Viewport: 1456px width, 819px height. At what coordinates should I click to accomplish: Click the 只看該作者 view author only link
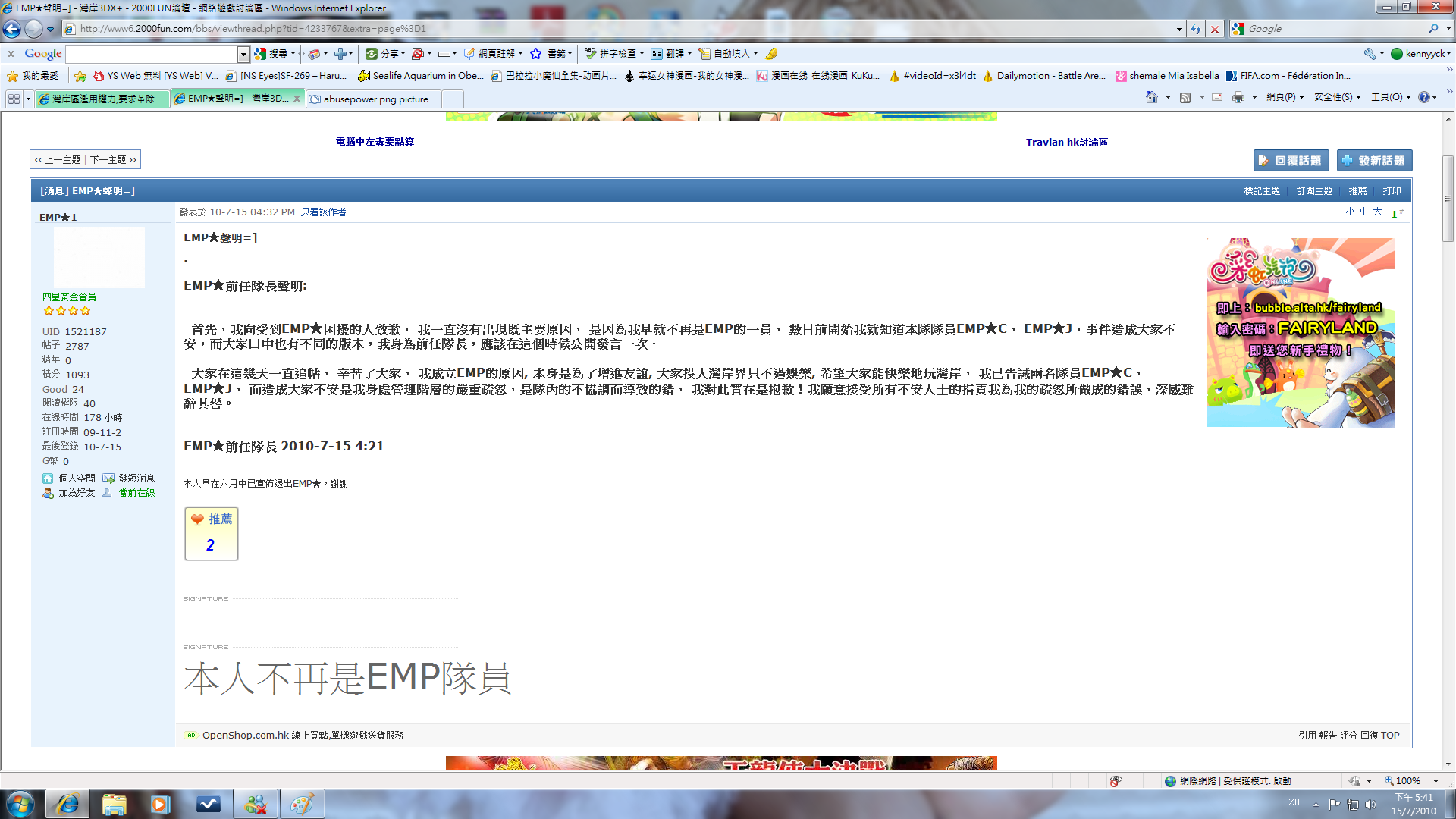[x=323, y=212]
